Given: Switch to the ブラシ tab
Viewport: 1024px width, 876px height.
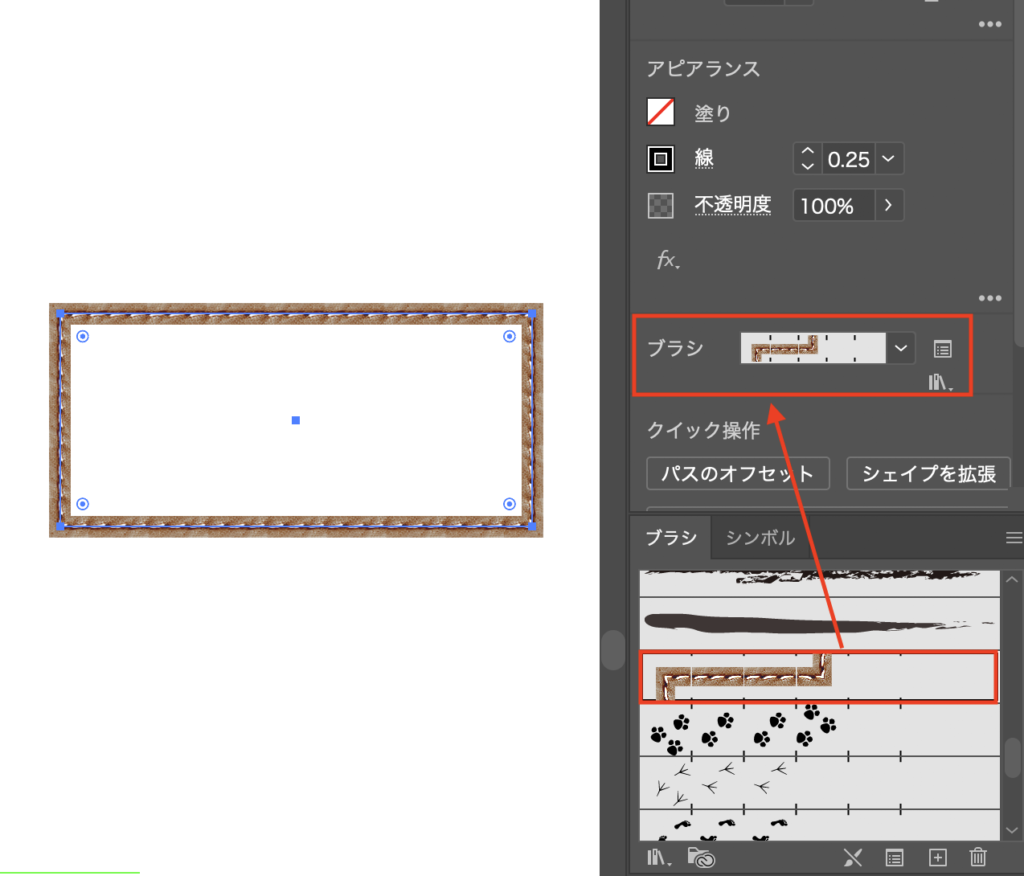Looking at the screenshot, I should point(671,538).
